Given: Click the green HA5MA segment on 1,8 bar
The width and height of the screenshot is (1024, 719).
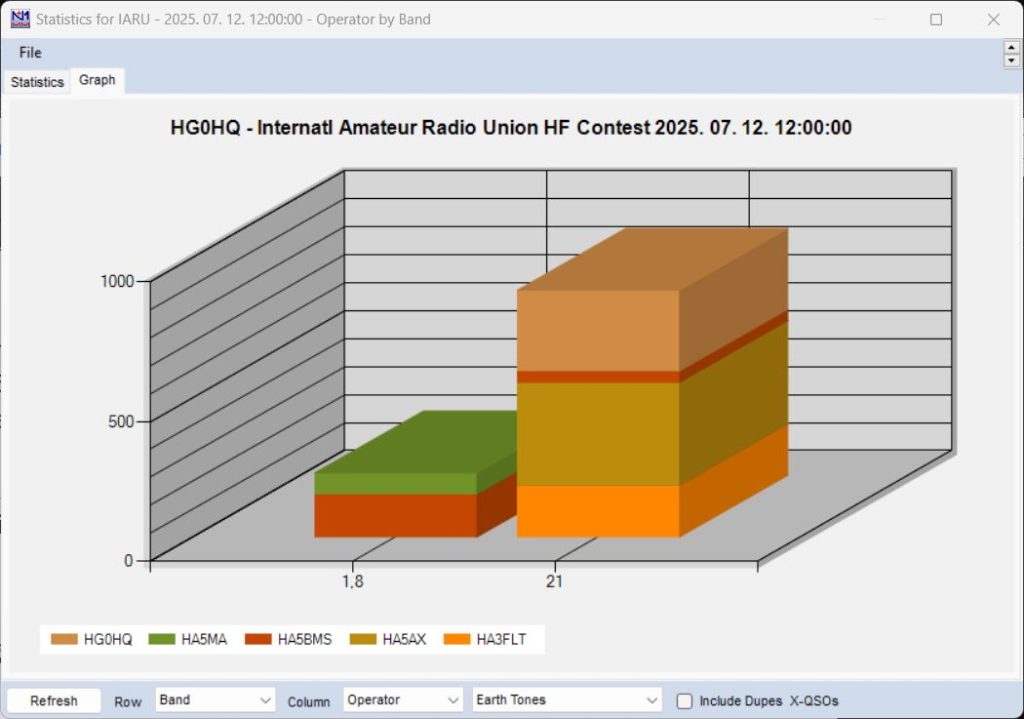Looking at the screenshot, I should pos(395,483).
